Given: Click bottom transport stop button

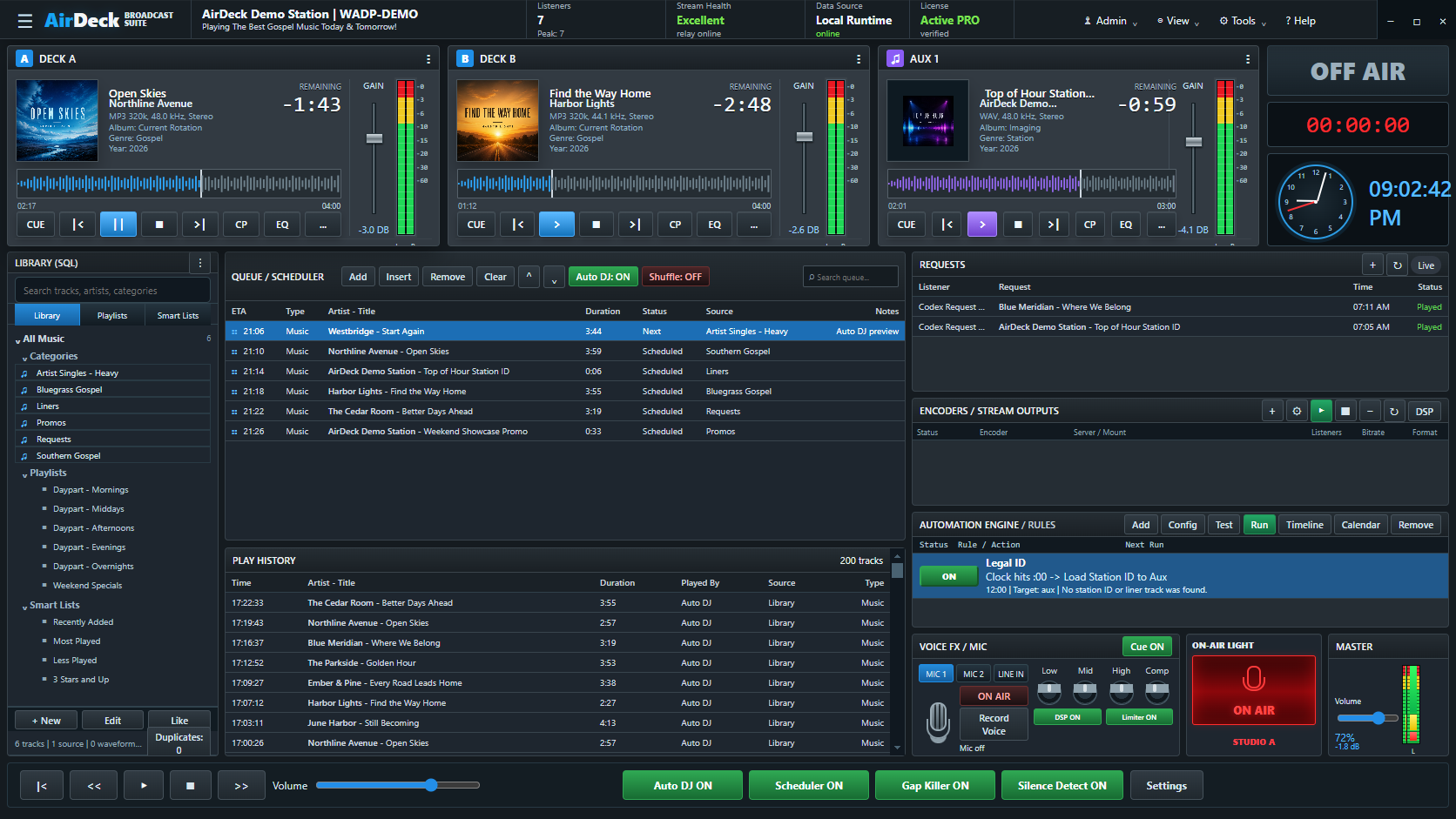Looking at the screenshot, I should point(190,786).
